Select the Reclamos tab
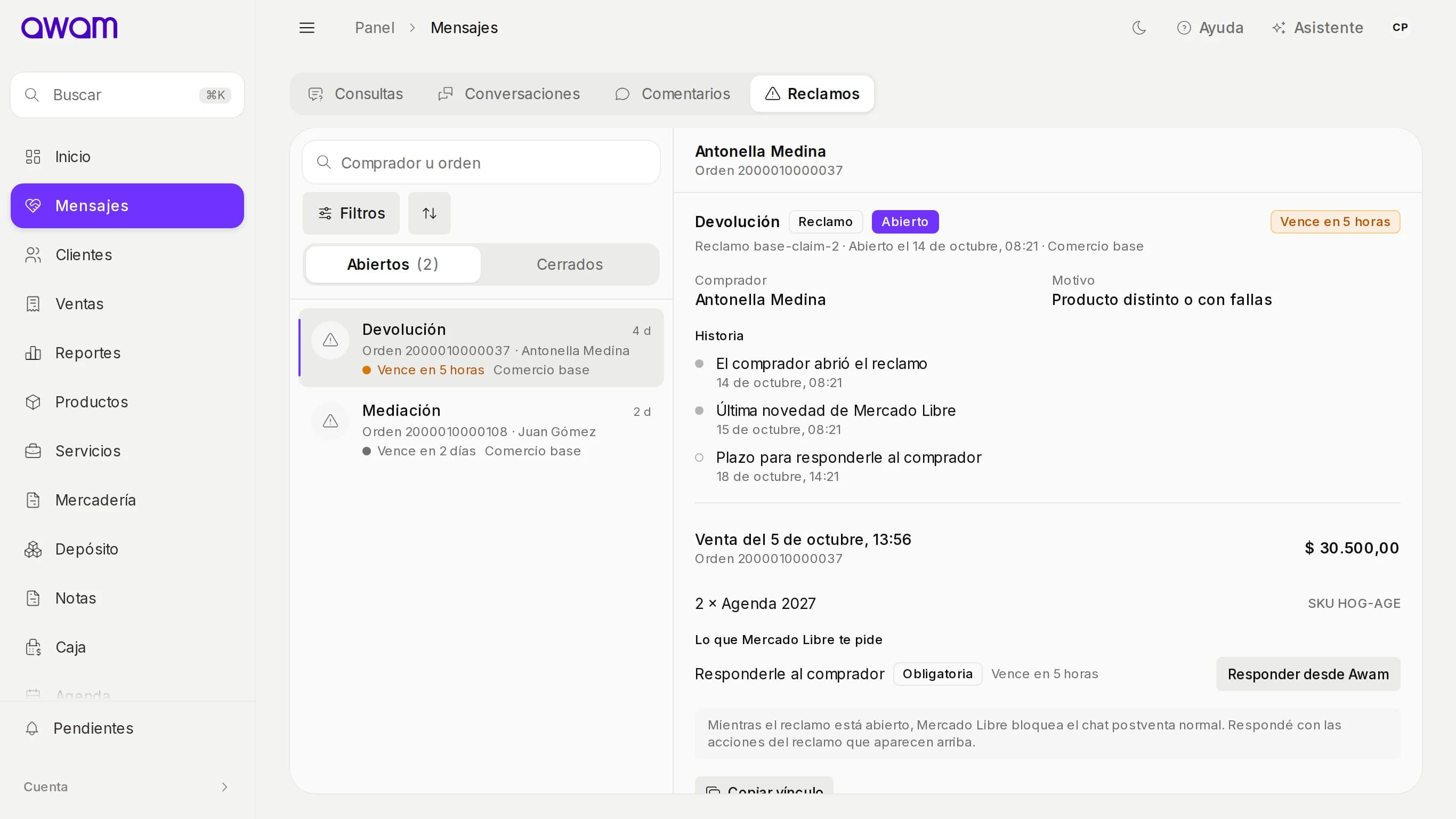The width and height of the screenshot is (1456, 819). pos(812,94)
